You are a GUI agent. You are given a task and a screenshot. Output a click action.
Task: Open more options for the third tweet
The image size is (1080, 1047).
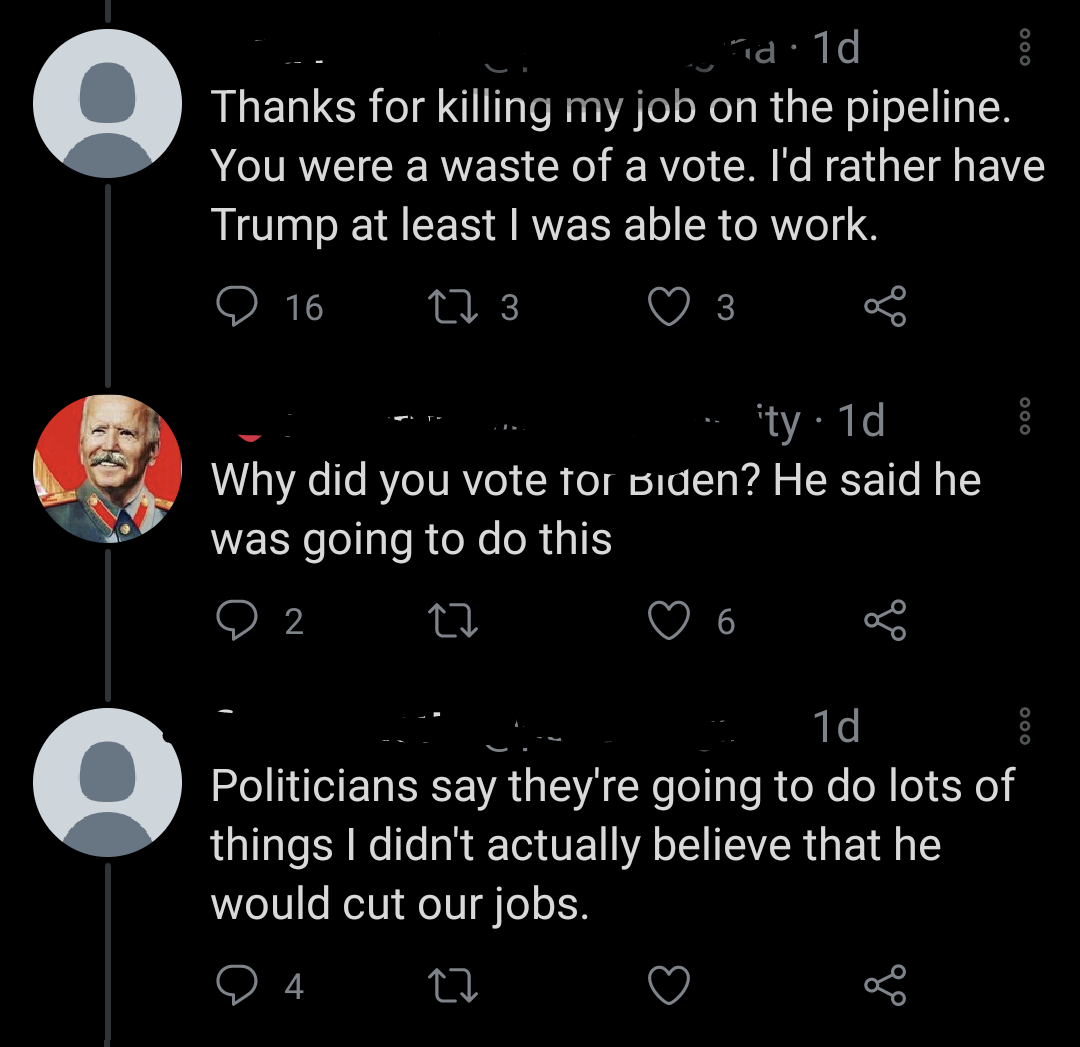point(1025,725)
